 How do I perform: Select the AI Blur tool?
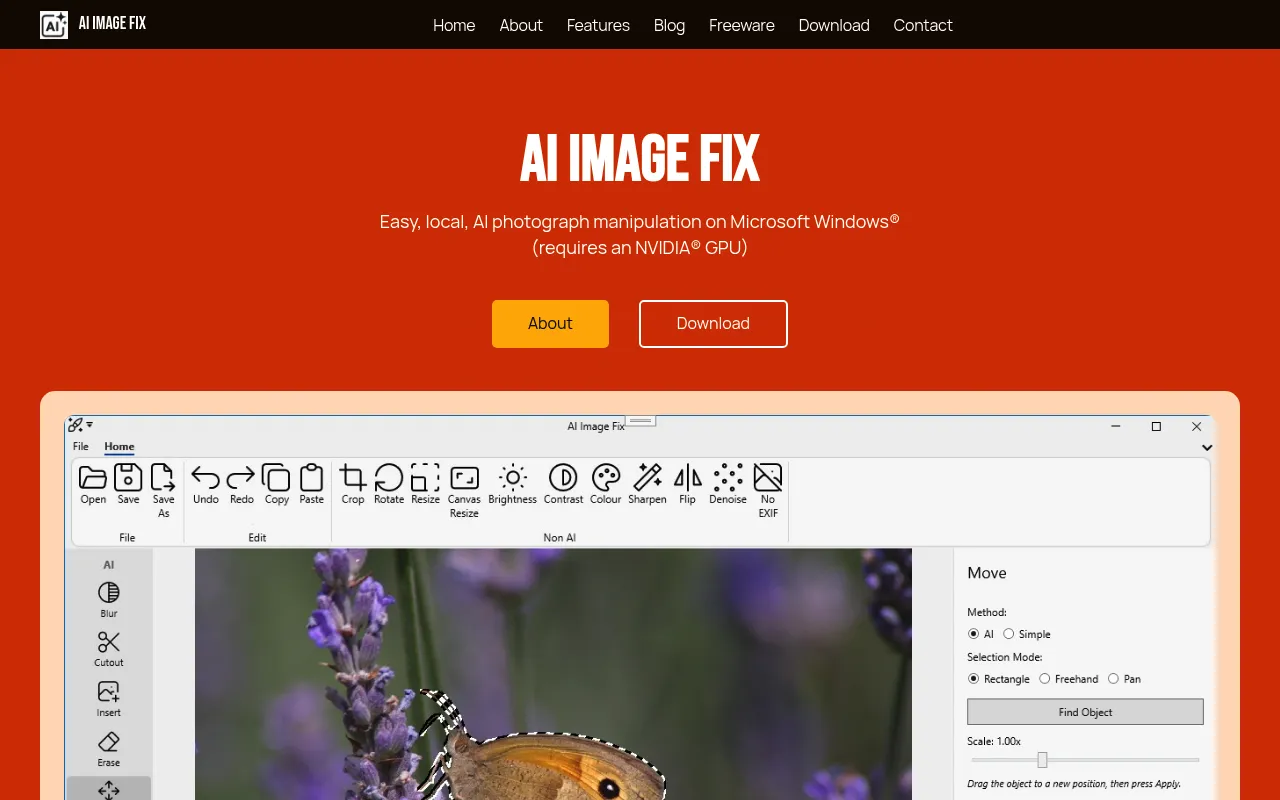click(109, 600)
